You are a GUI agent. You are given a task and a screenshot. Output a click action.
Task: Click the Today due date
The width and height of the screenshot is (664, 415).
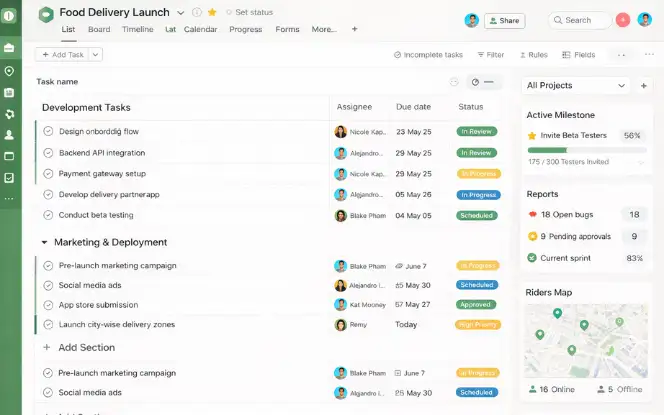(x=406, y=324)
